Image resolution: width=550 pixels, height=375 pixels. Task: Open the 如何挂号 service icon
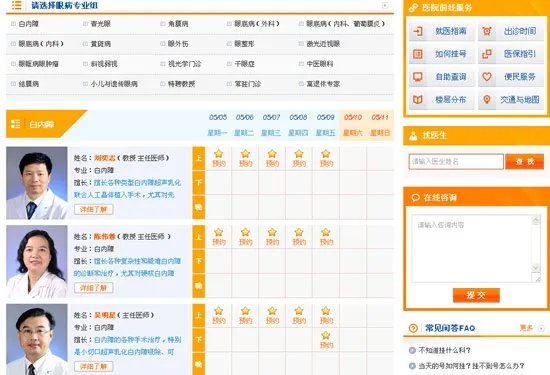pyautogui.click(x=418, y=54)
